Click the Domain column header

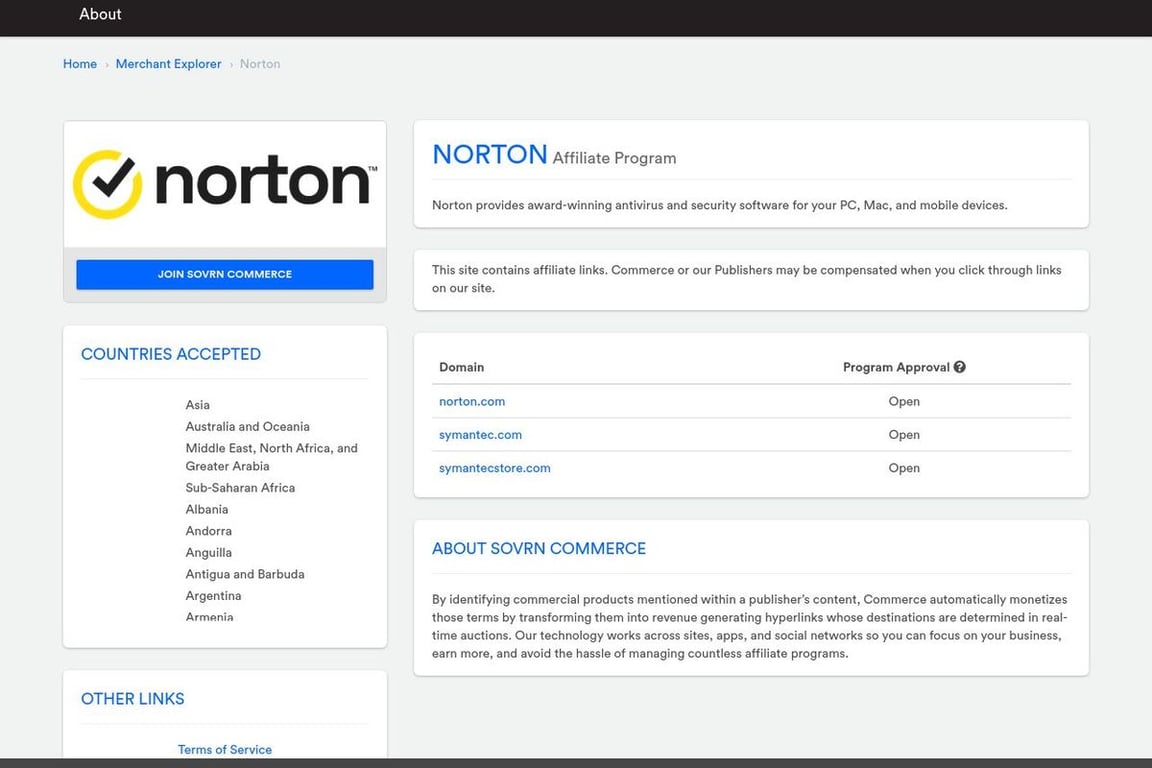point(461,367)
